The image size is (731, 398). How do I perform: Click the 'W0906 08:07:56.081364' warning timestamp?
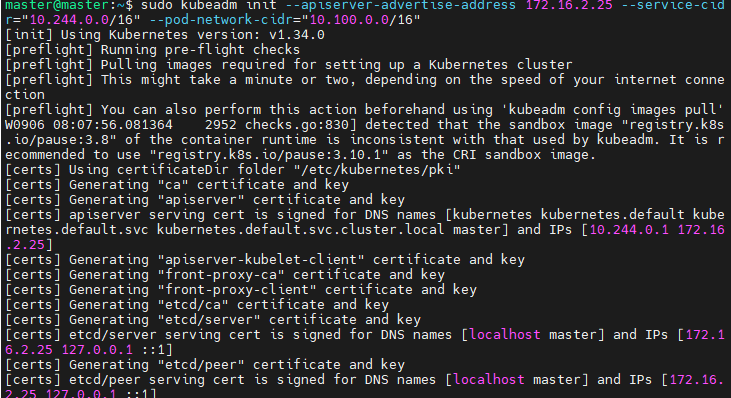point(89,125)
